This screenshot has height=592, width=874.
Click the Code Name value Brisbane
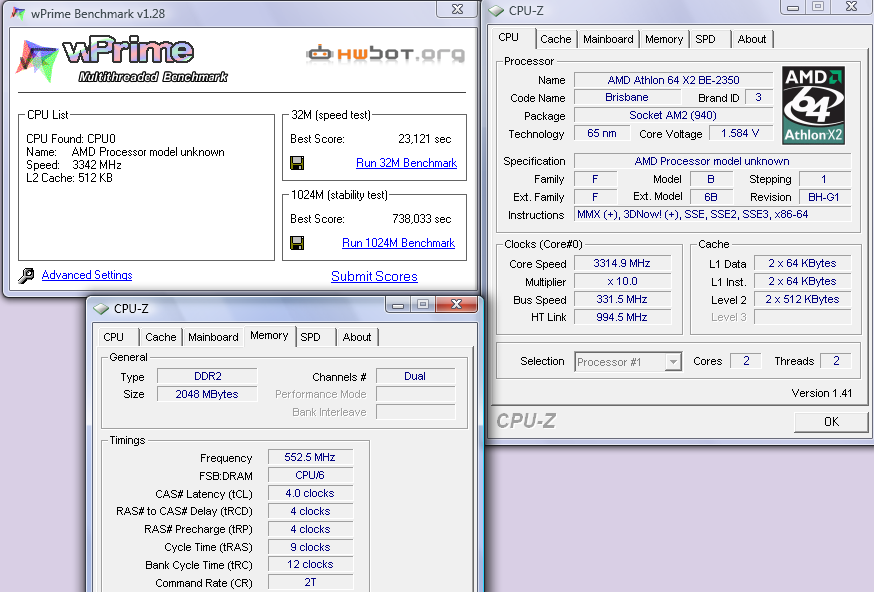click(x=627, y=98)
